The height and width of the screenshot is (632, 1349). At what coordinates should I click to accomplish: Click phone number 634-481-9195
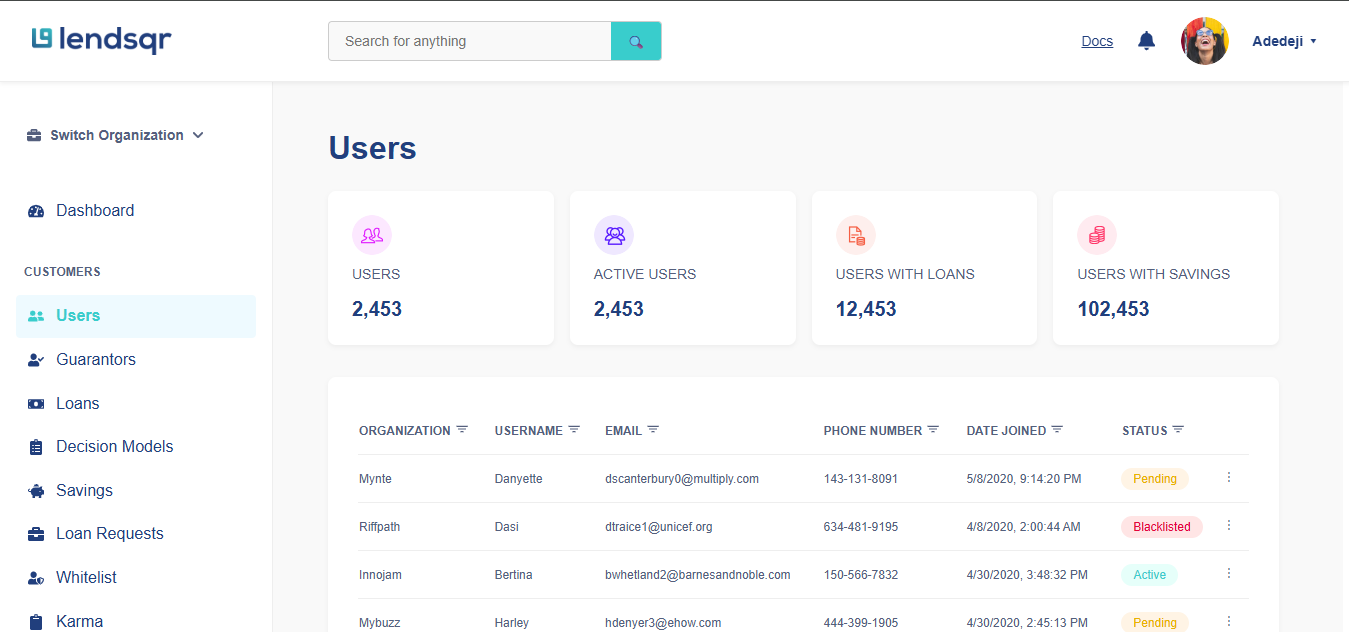[861, 527]
